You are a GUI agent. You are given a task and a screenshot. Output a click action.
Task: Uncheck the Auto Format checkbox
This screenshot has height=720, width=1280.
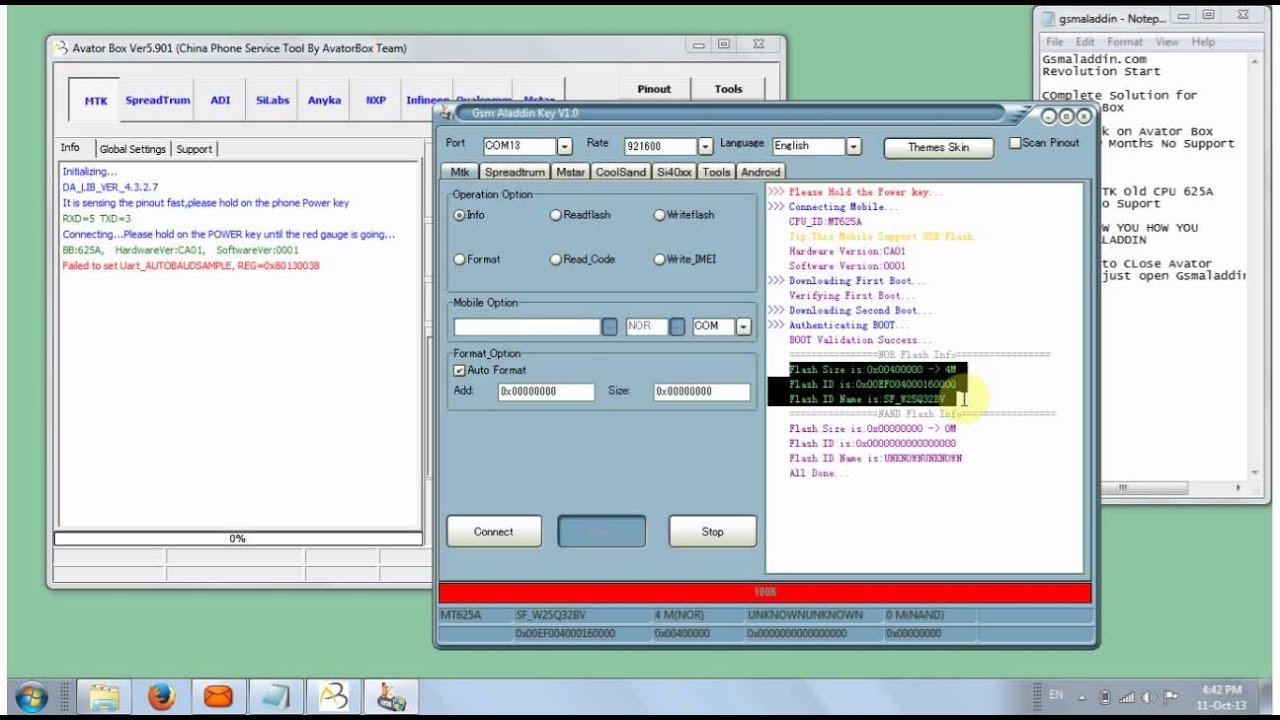460,370
